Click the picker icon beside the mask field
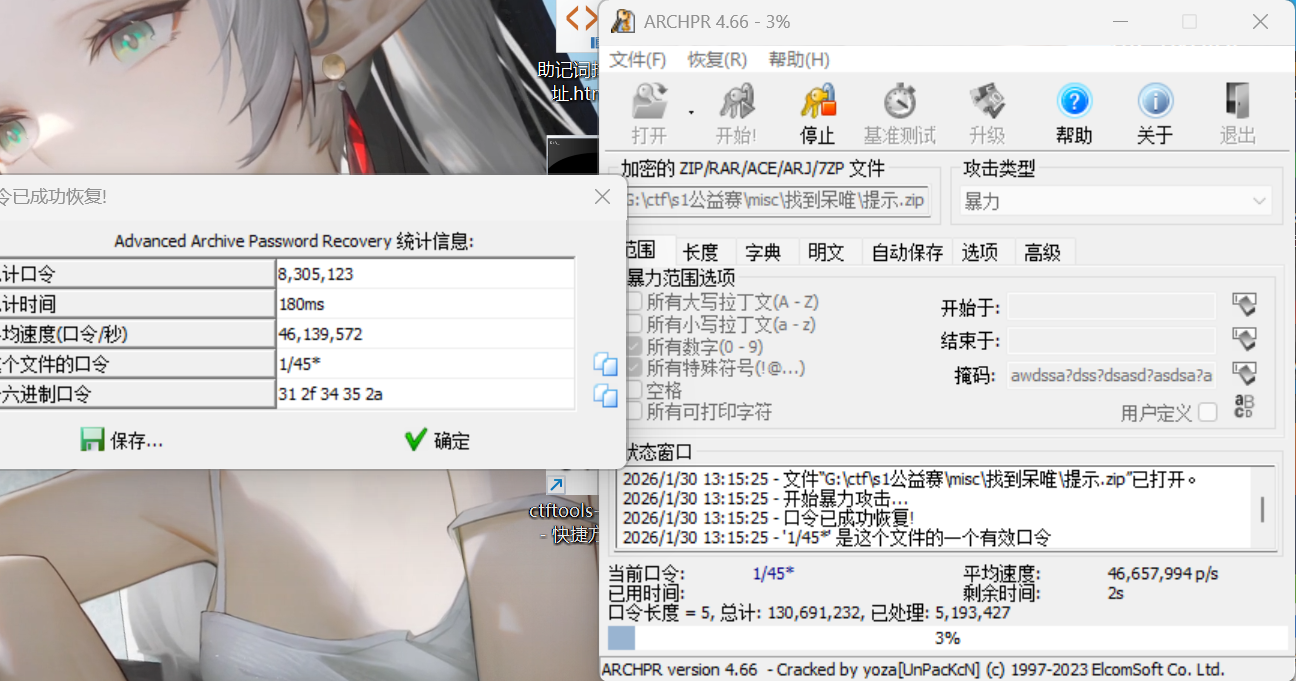1296x681 pixels. click(x=1243, y=375)
